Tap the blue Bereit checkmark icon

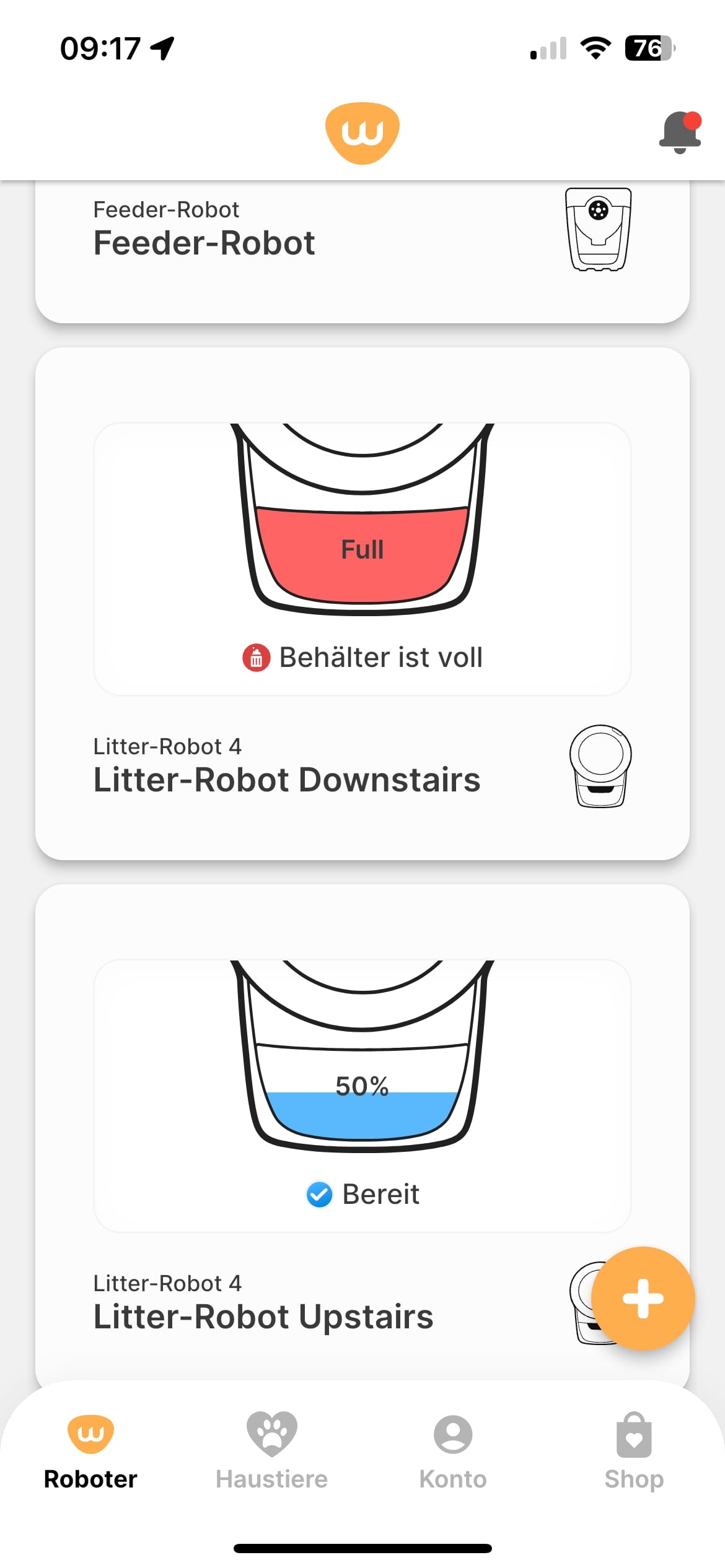320,1194
